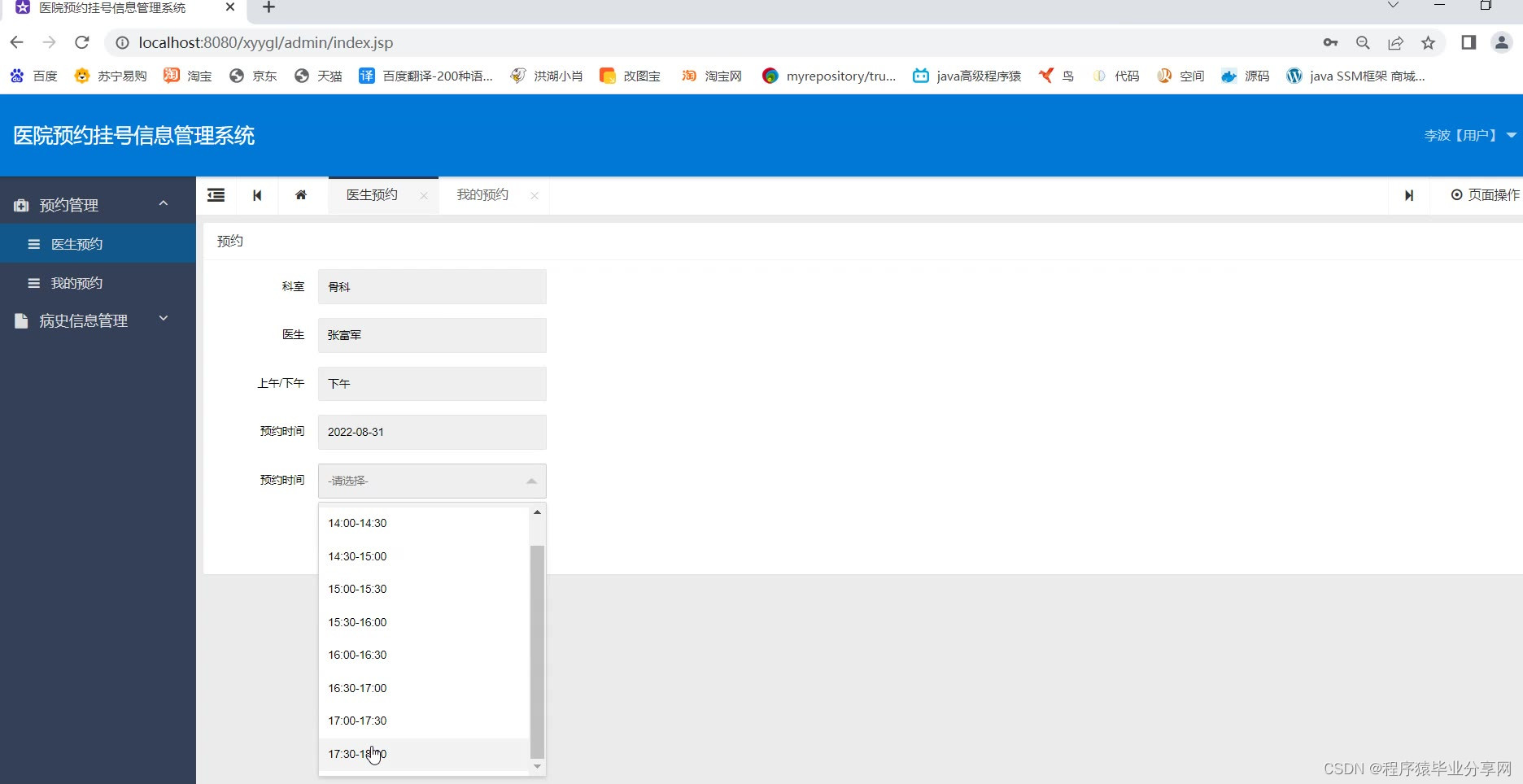
Task: Open the 天猫 bookmark
Action: point(318,76)
